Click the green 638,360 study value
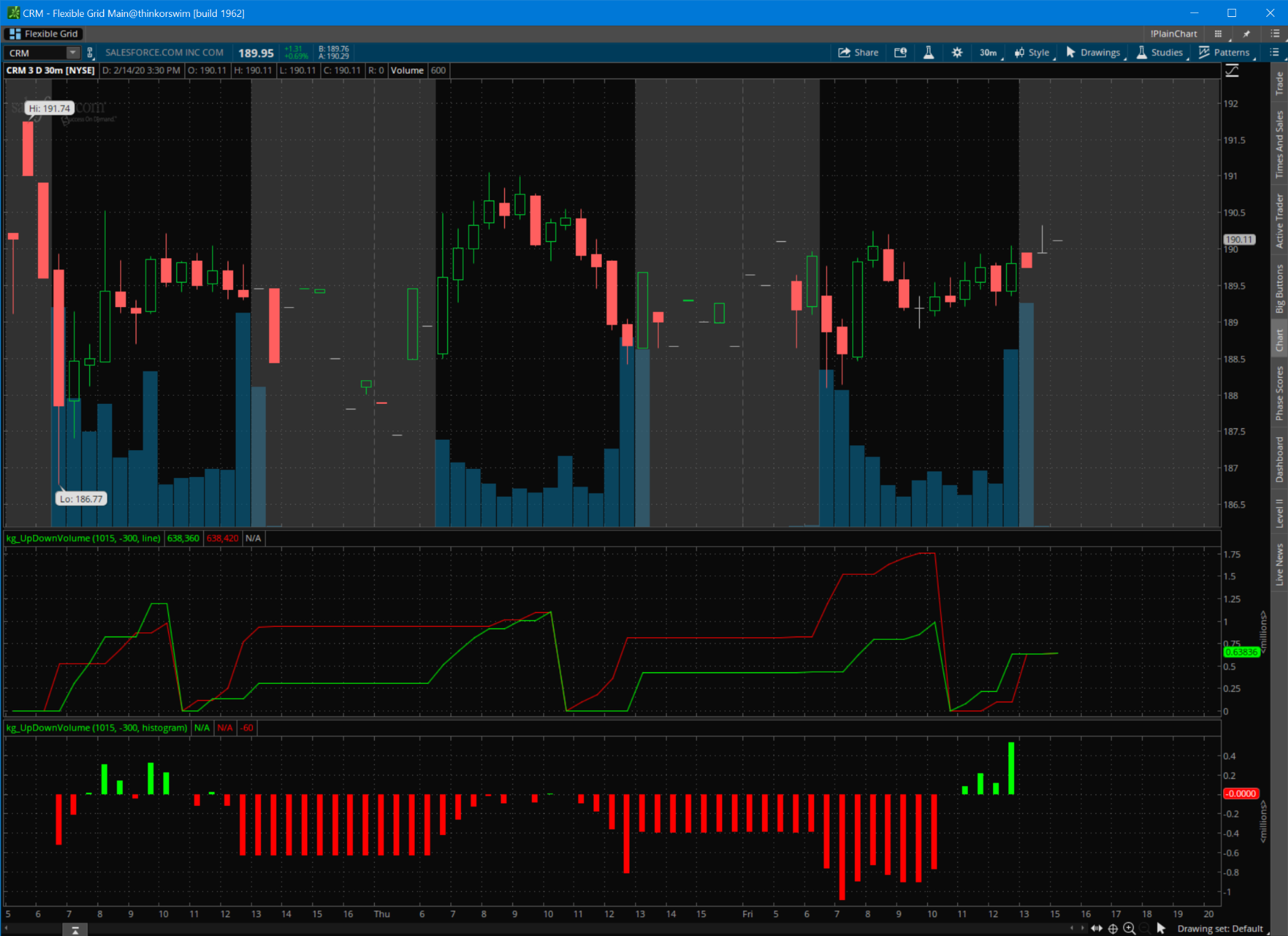Screen dimensions: 1288x936 (x=183, y=538)
